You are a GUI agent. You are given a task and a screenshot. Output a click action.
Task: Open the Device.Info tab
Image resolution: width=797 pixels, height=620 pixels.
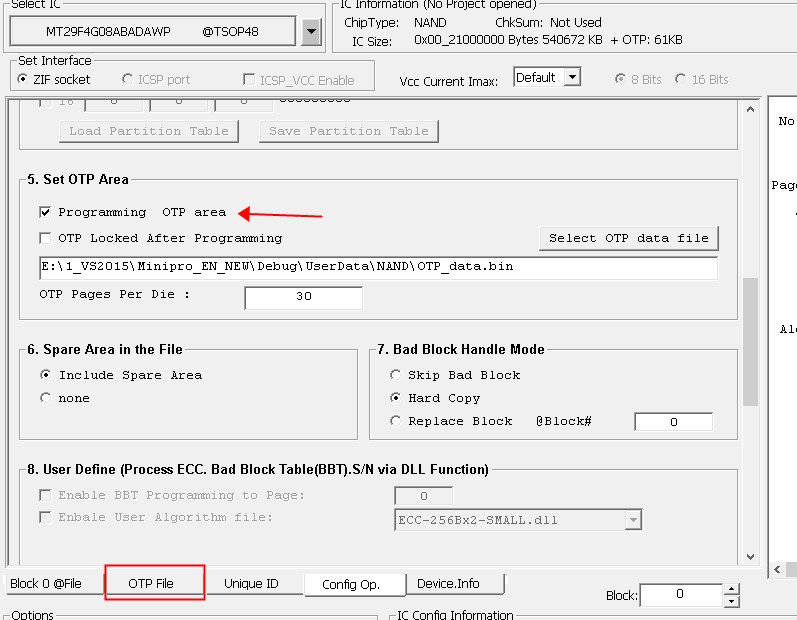click(448, 584)
